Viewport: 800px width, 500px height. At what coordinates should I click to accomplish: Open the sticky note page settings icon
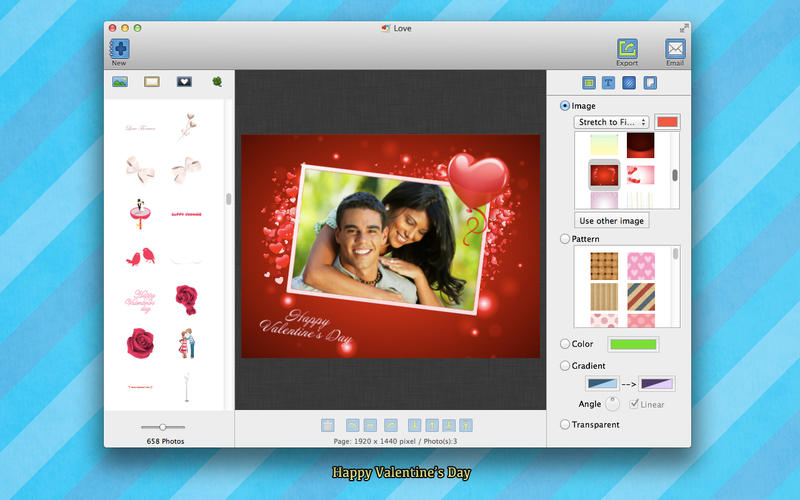point(650,83)
